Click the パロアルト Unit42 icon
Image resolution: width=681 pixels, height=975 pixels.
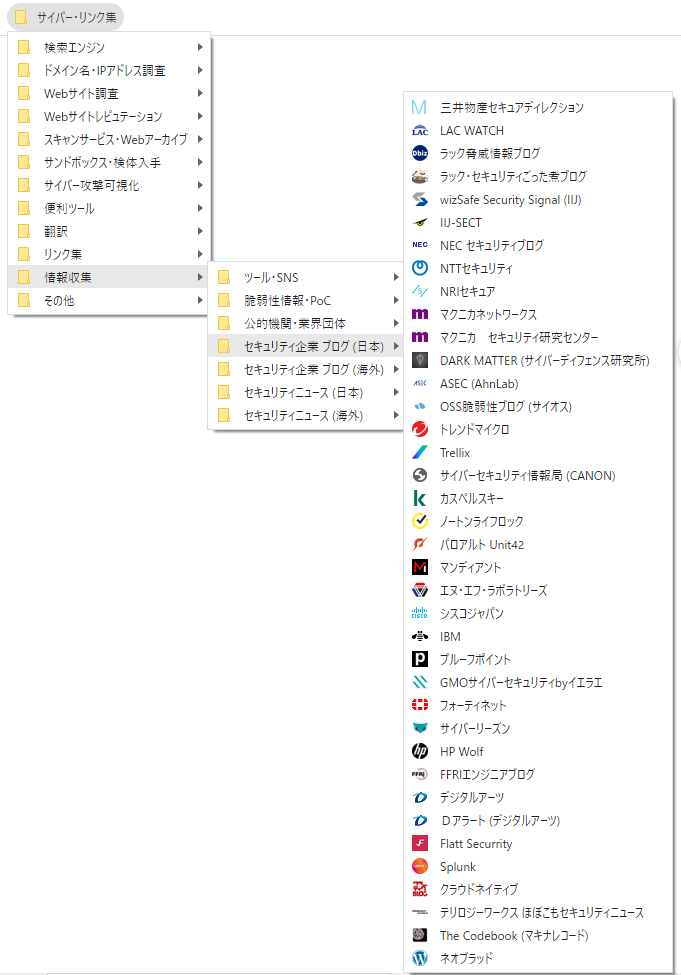(x=420, y=545)
